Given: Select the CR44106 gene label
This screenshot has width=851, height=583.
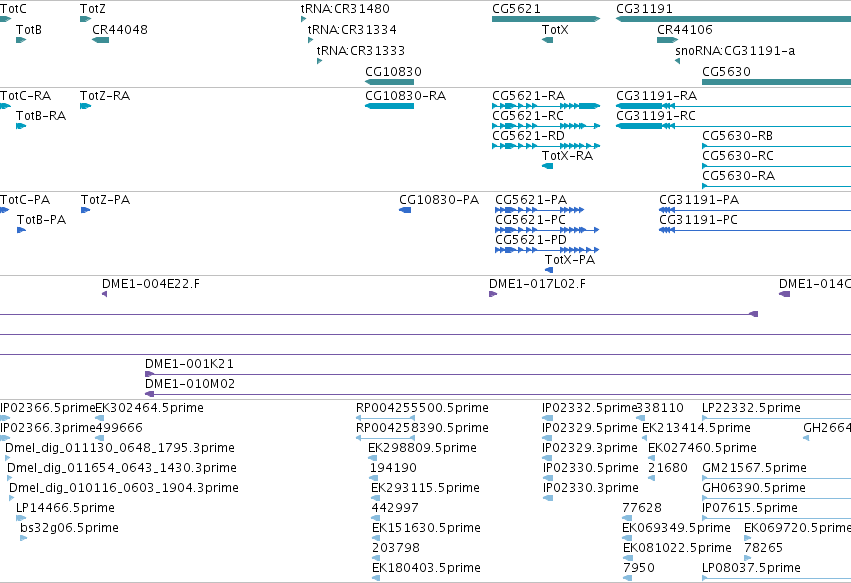Looking at the screenshot, I should tap(685, 29).
